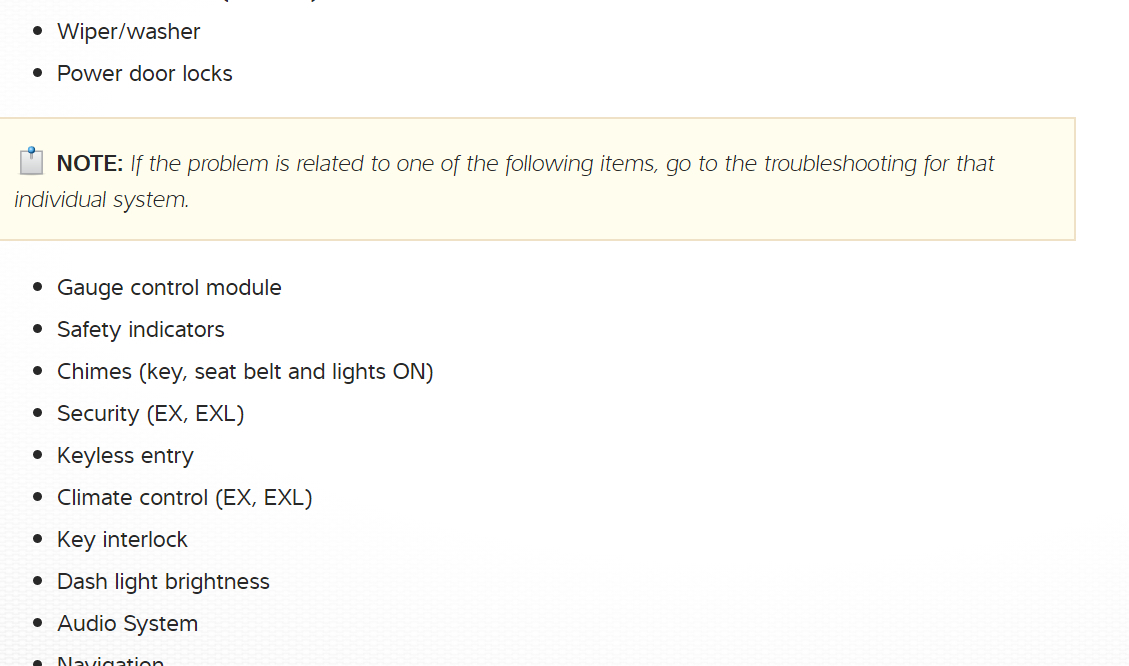
Task: Click the partially visible Navigation item
Action: click(x=110, y=660)
